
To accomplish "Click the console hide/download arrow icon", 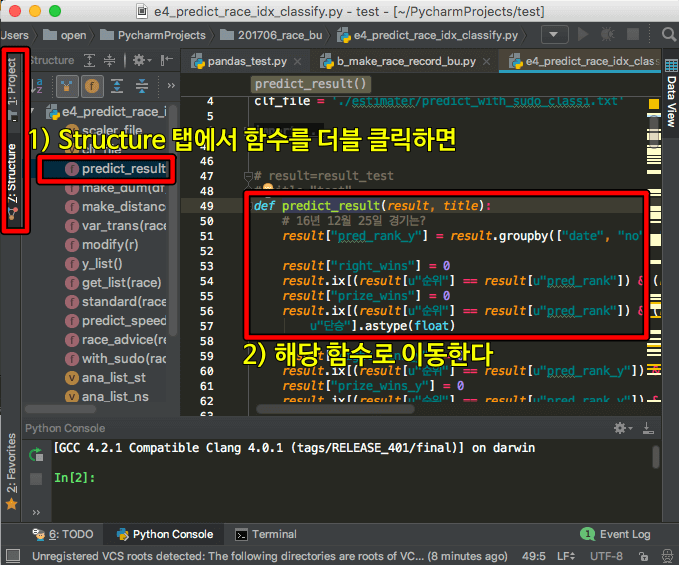I will (648, 428).
